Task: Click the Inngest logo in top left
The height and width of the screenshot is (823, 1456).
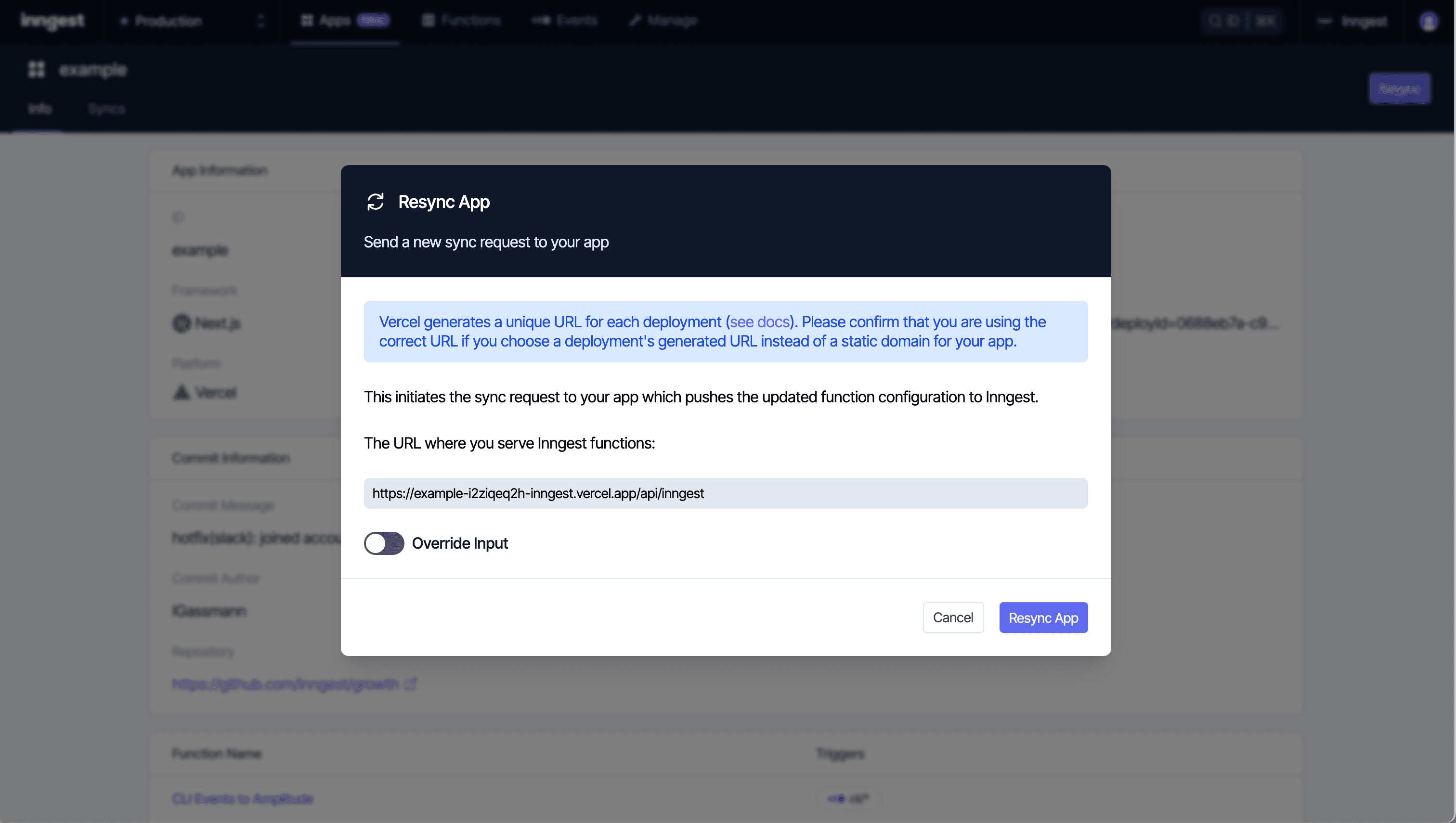Action: pyautogui.click(x=52, y=20)
